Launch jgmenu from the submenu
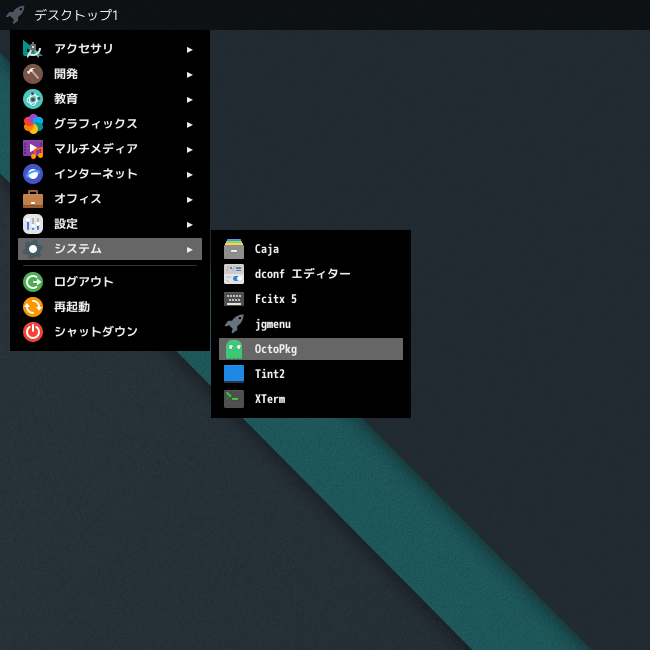This screenshot has width=650, height=650. coord(311,324)
